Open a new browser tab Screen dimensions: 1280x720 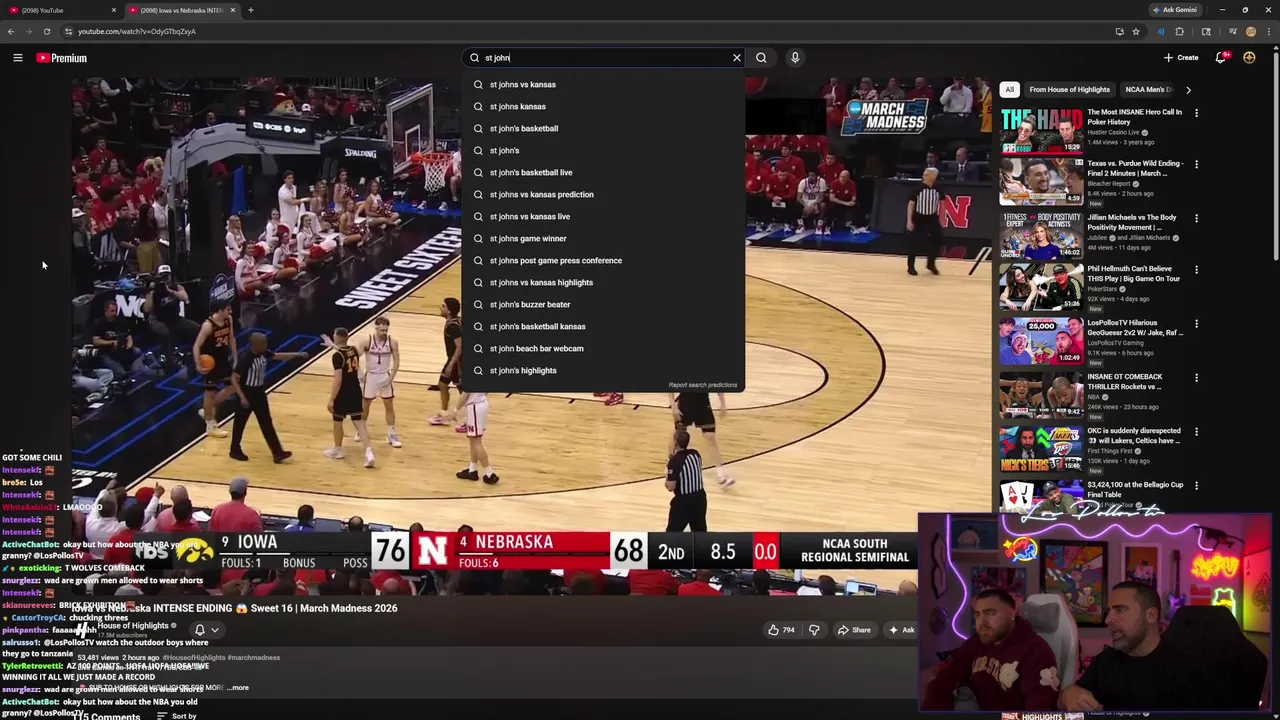pos(250,10)
